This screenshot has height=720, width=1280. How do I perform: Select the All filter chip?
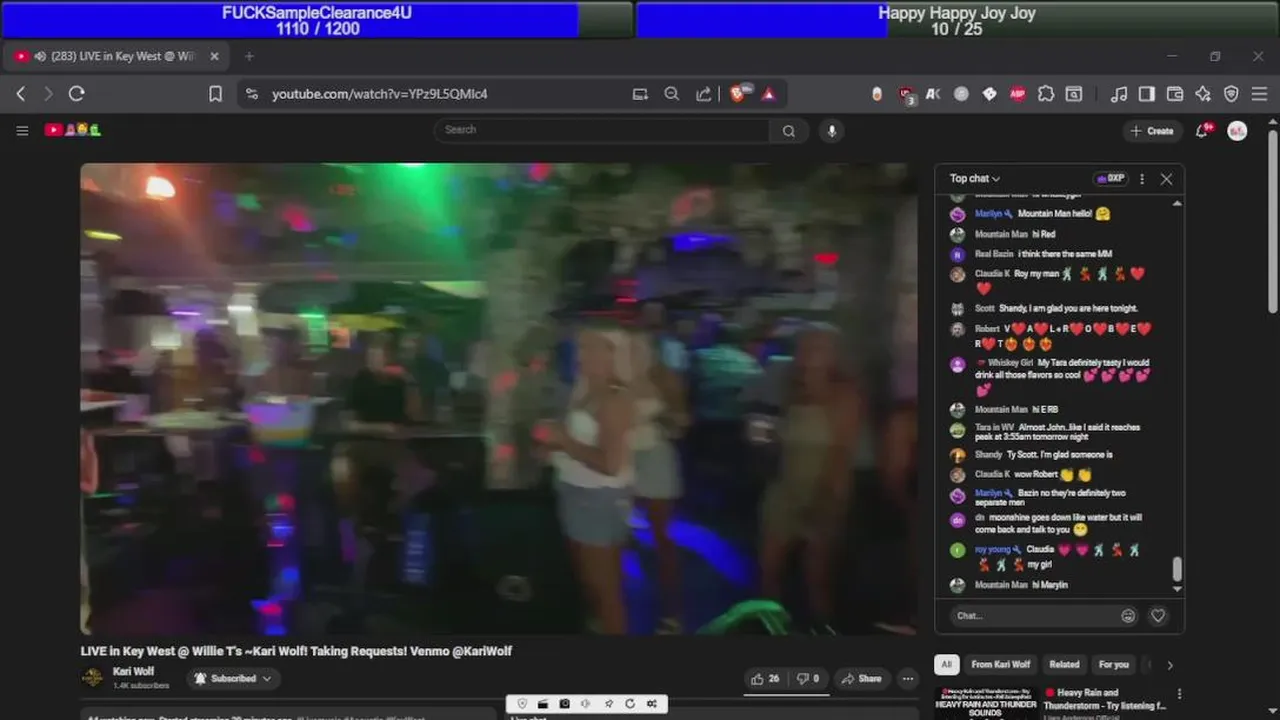[946, 665]
